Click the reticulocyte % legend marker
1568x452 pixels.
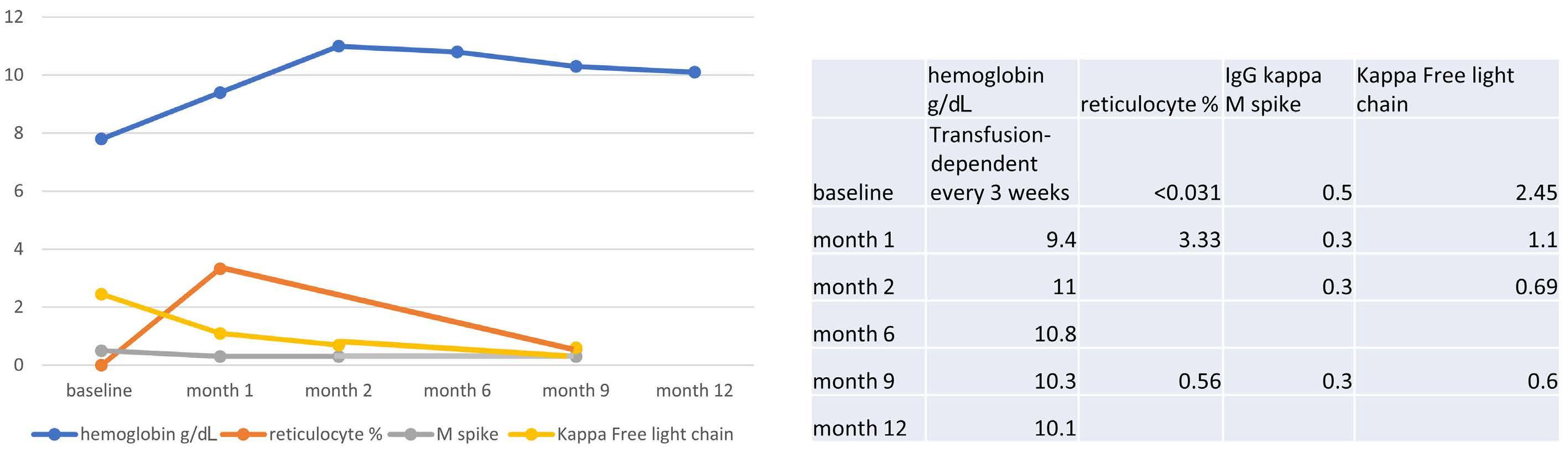tap(243, 434)
